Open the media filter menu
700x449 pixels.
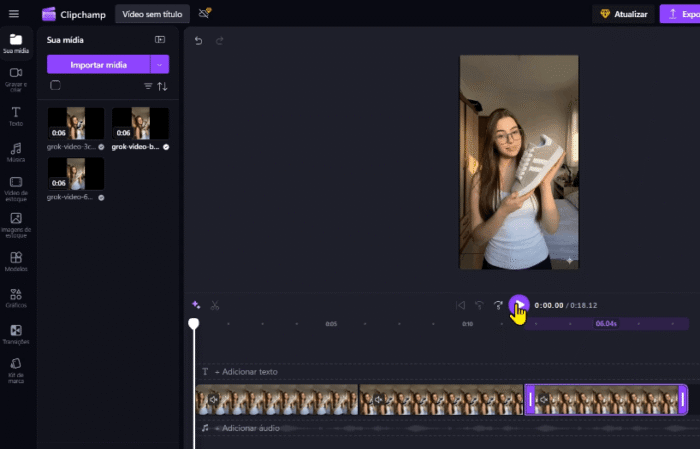[x=148, y=87]
